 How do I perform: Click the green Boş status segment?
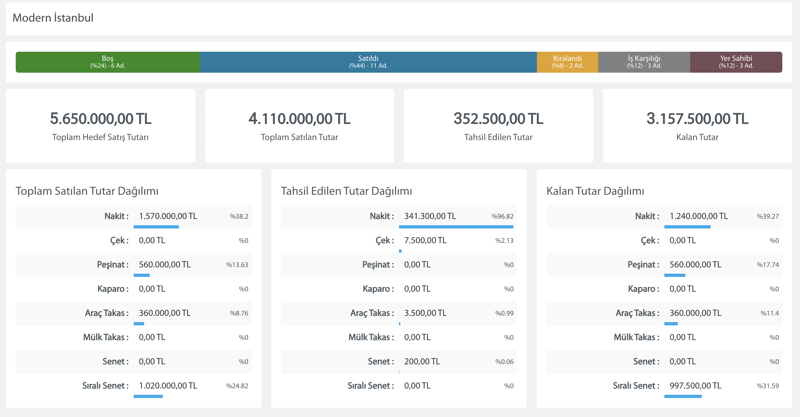pos(107,62)
